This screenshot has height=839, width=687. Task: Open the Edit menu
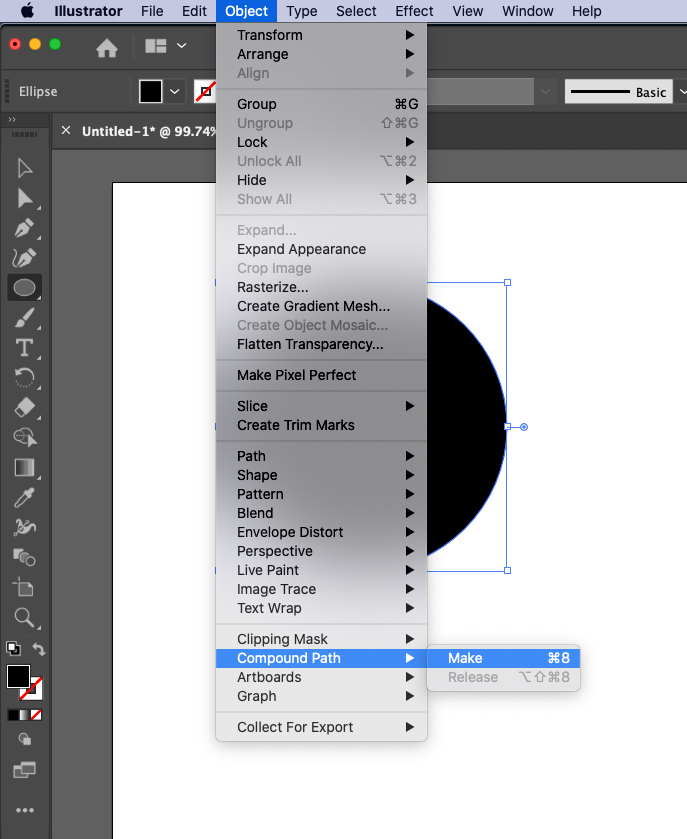194,11
